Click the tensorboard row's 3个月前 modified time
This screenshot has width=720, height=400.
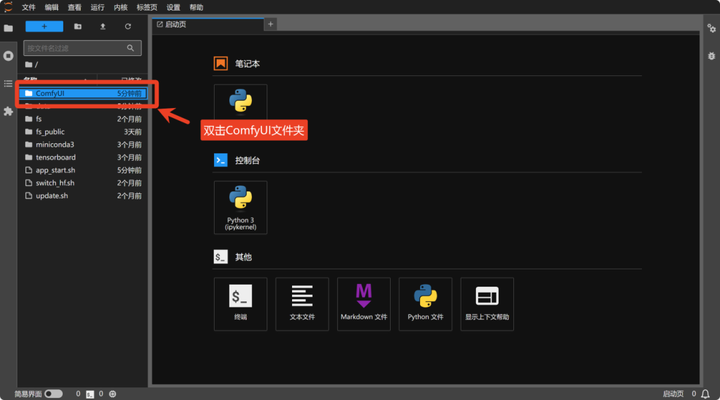(x=129, y=158)
